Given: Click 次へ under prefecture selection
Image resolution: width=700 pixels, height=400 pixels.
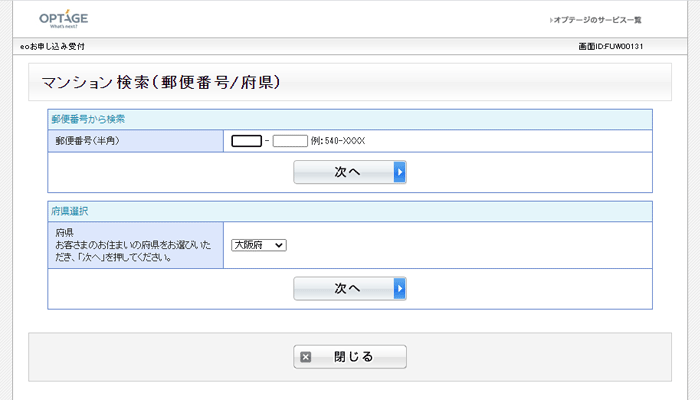Looking at the screenshot, I should tap(350, 288).
